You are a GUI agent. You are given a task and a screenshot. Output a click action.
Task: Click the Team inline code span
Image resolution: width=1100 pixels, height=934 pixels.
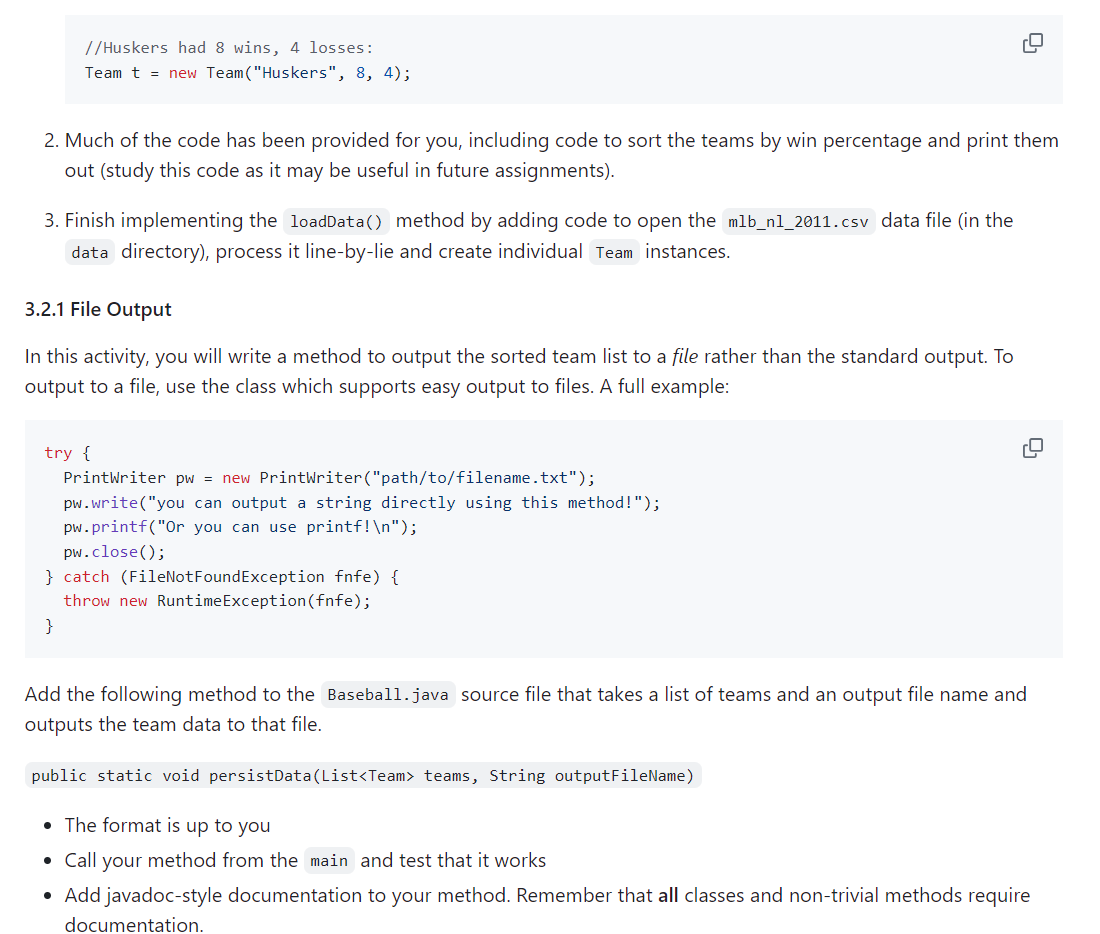point(614,252)
